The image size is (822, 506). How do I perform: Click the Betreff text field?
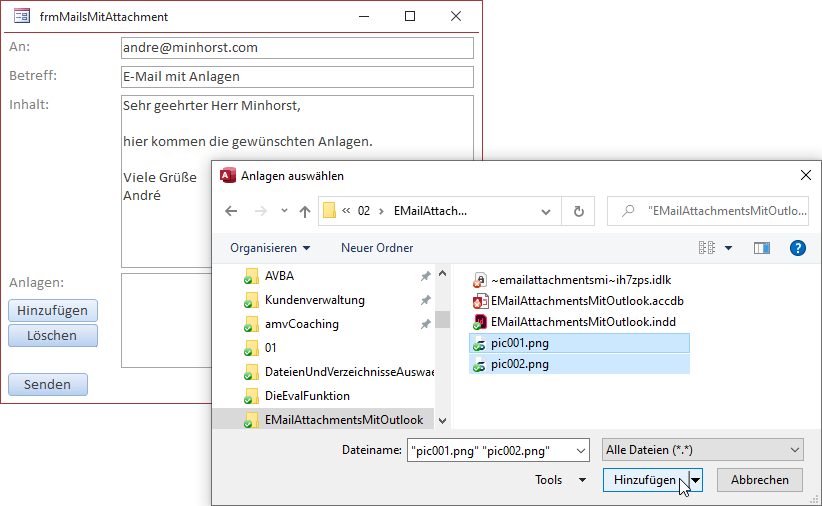296,77
